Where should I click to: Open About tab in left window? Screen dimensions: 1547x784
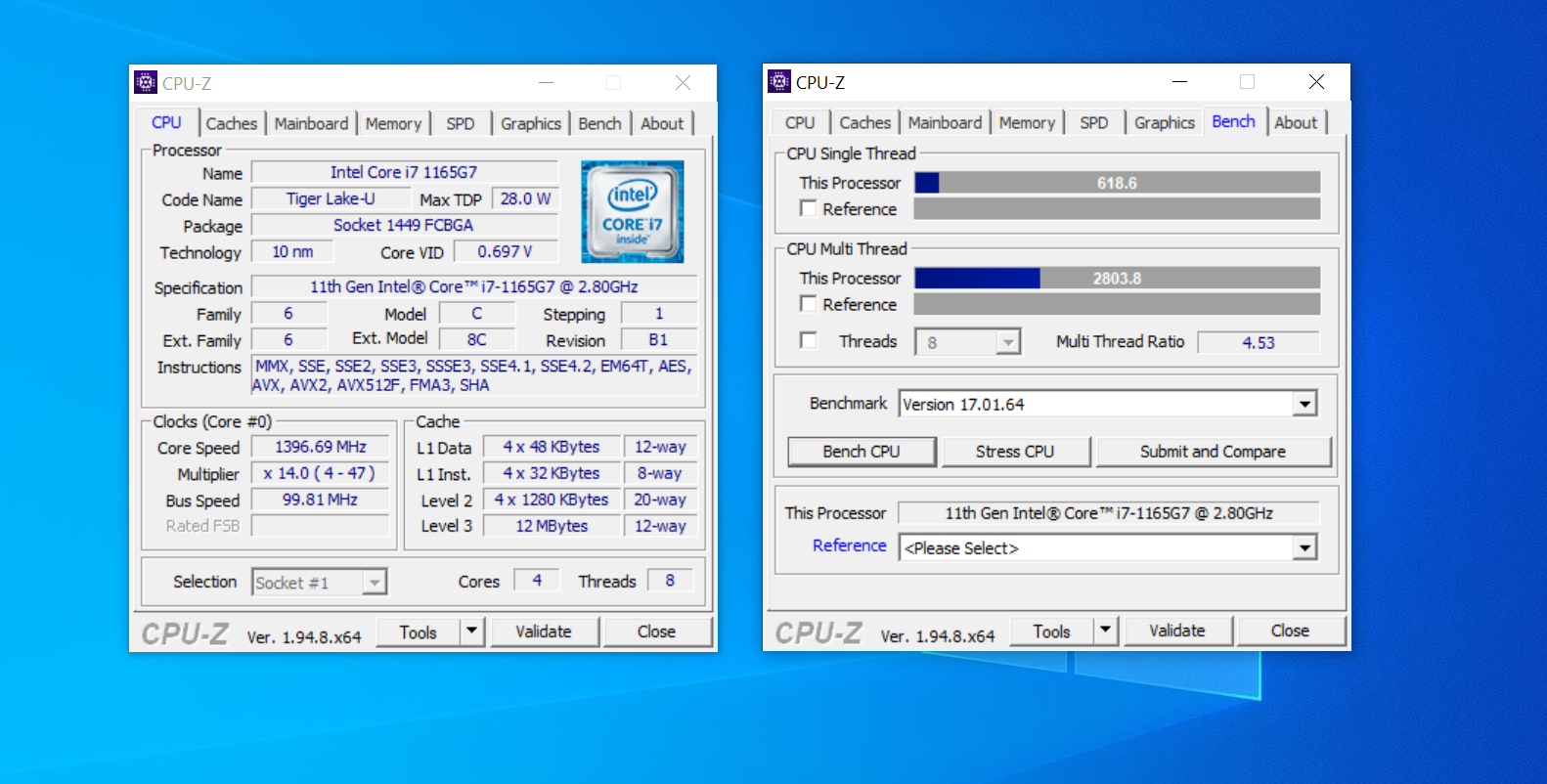(662, 123)
